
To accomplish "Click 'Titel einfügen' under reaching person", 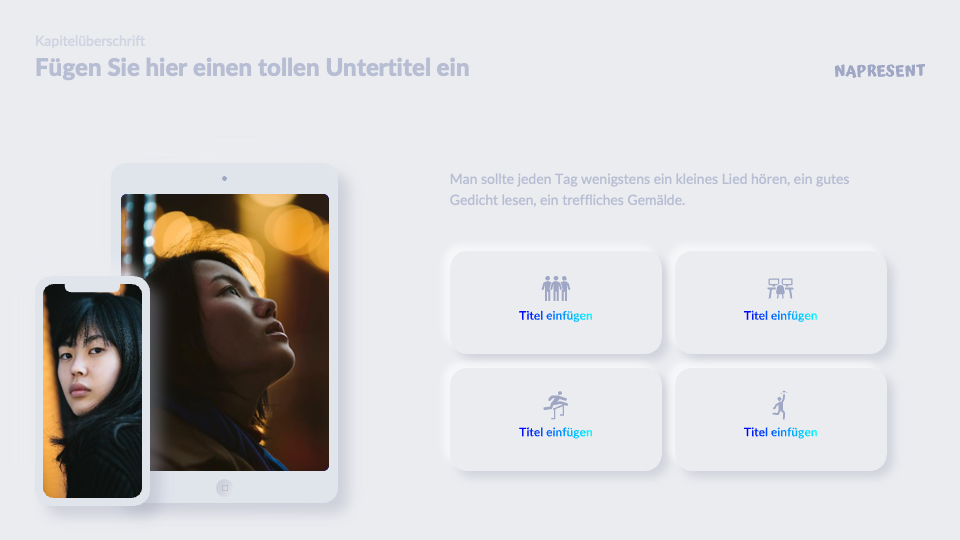I will point(780,432).
